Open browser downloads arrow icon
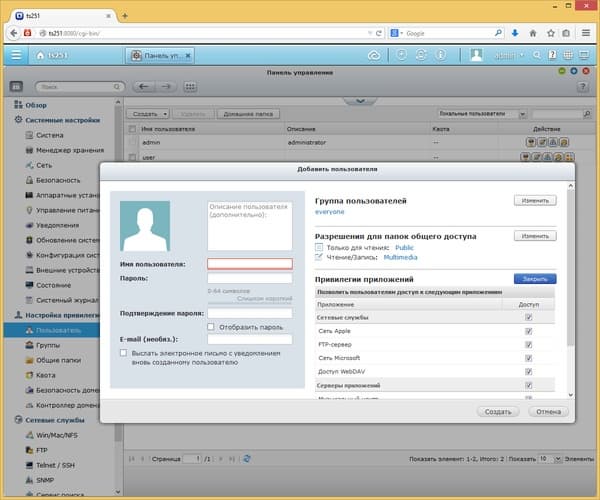600x500 pixels. 515,33
